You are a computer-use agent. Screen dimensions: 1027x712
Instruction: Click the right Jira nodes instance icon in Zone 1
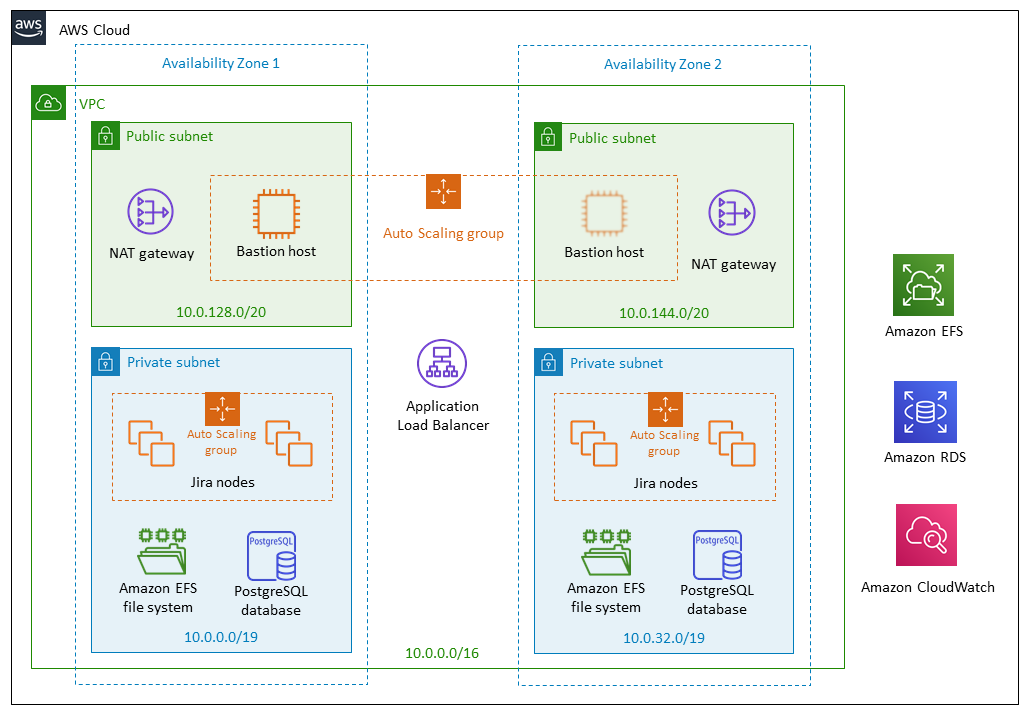pos(289,443)
